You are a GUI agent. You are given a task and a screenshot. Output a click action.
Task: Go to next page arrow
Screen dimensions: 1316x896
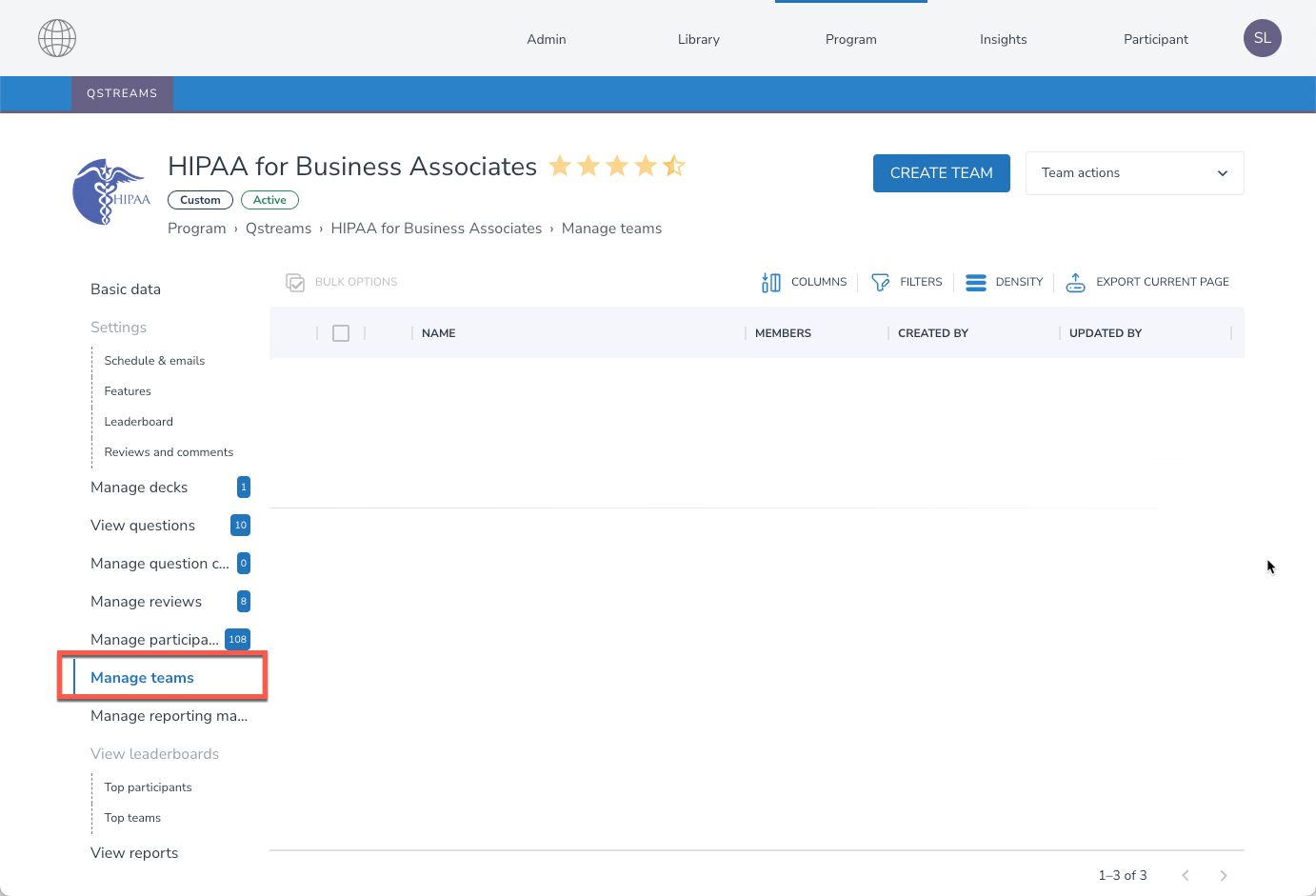pyautogui.click(x=1224, y=875)
